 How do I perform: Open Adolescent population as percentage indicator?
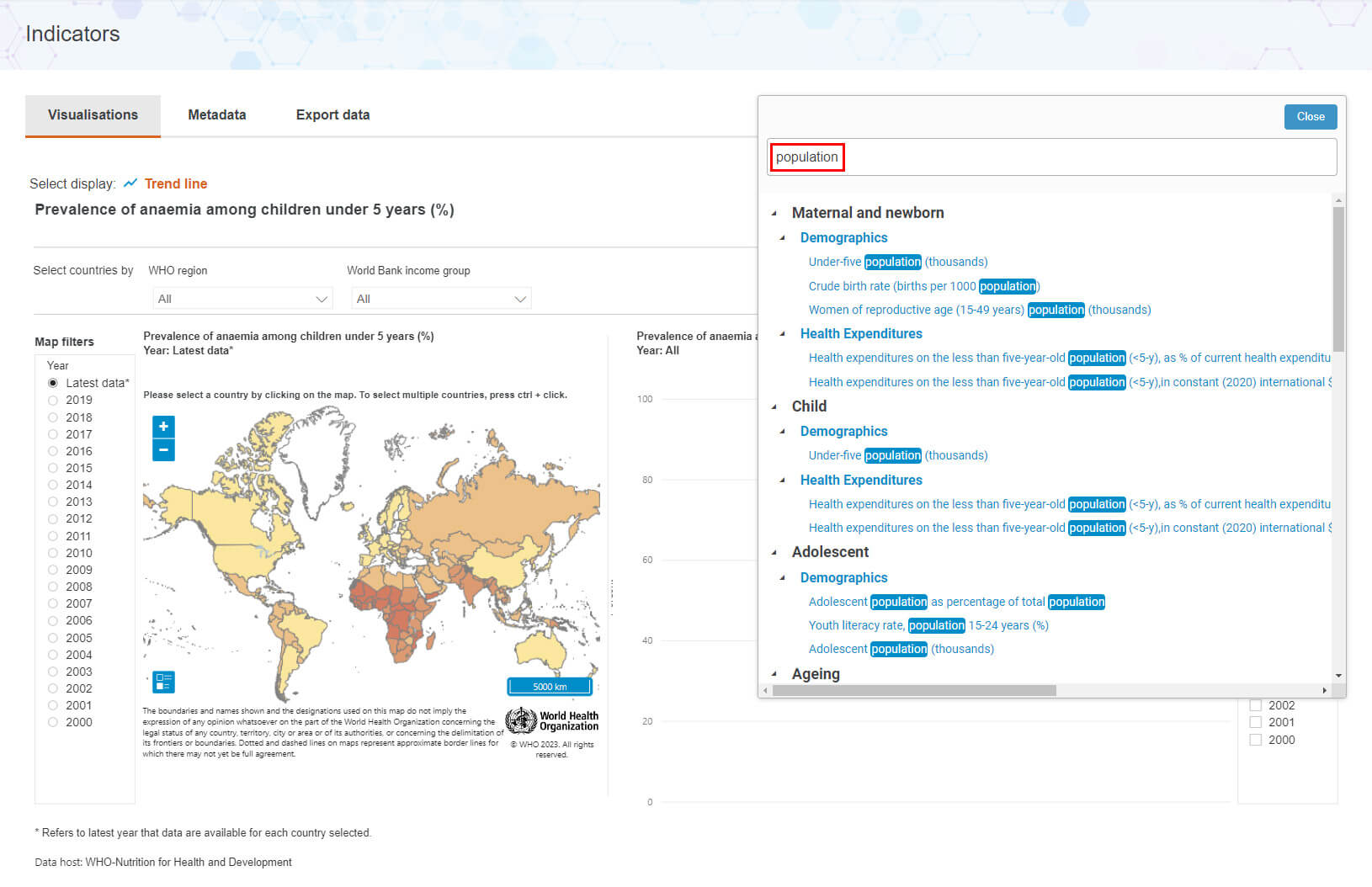(x=957, y=602)
